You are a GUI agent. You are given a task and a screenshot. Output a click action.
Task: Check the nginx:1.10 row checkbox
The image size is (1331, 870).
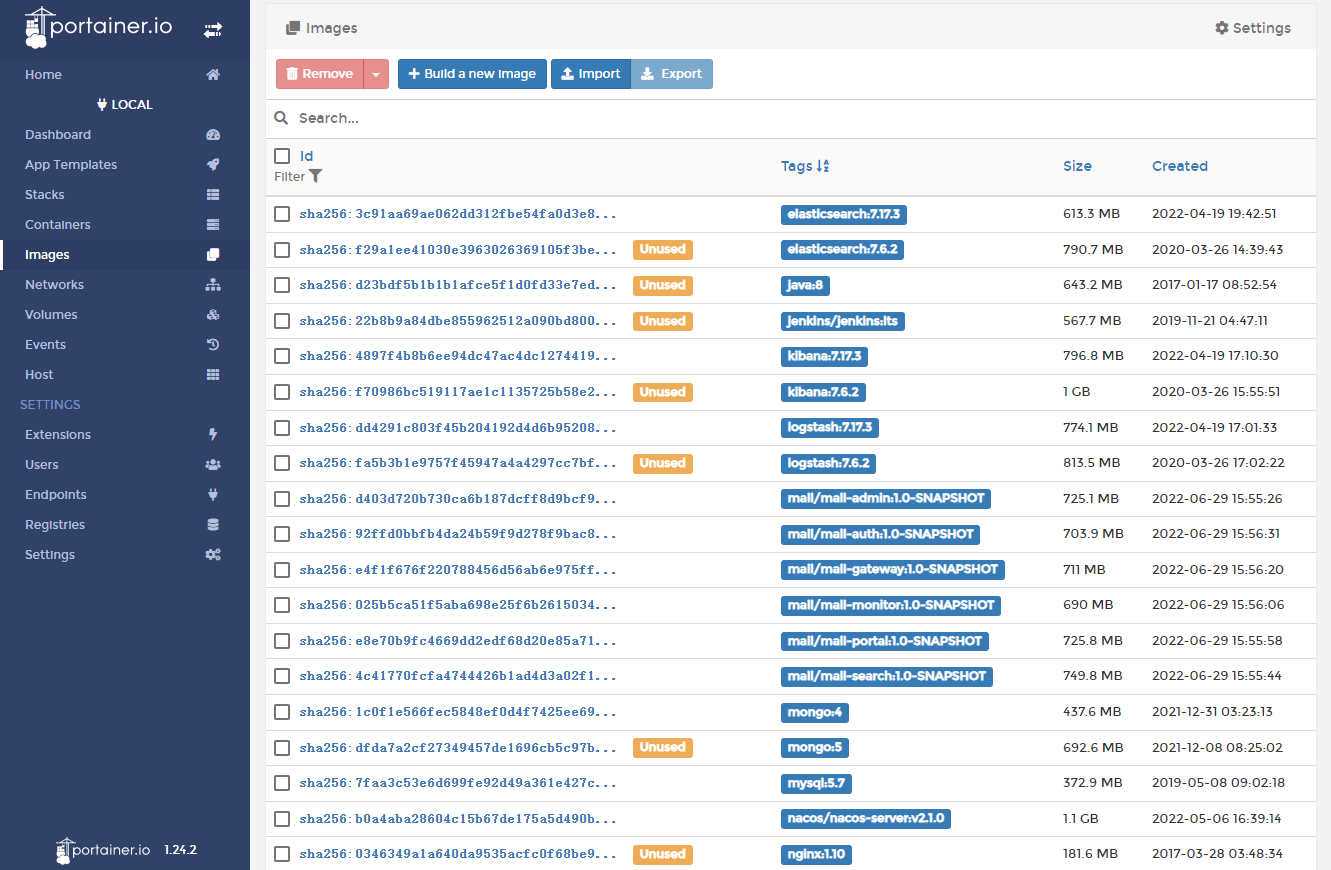[282, 854]
